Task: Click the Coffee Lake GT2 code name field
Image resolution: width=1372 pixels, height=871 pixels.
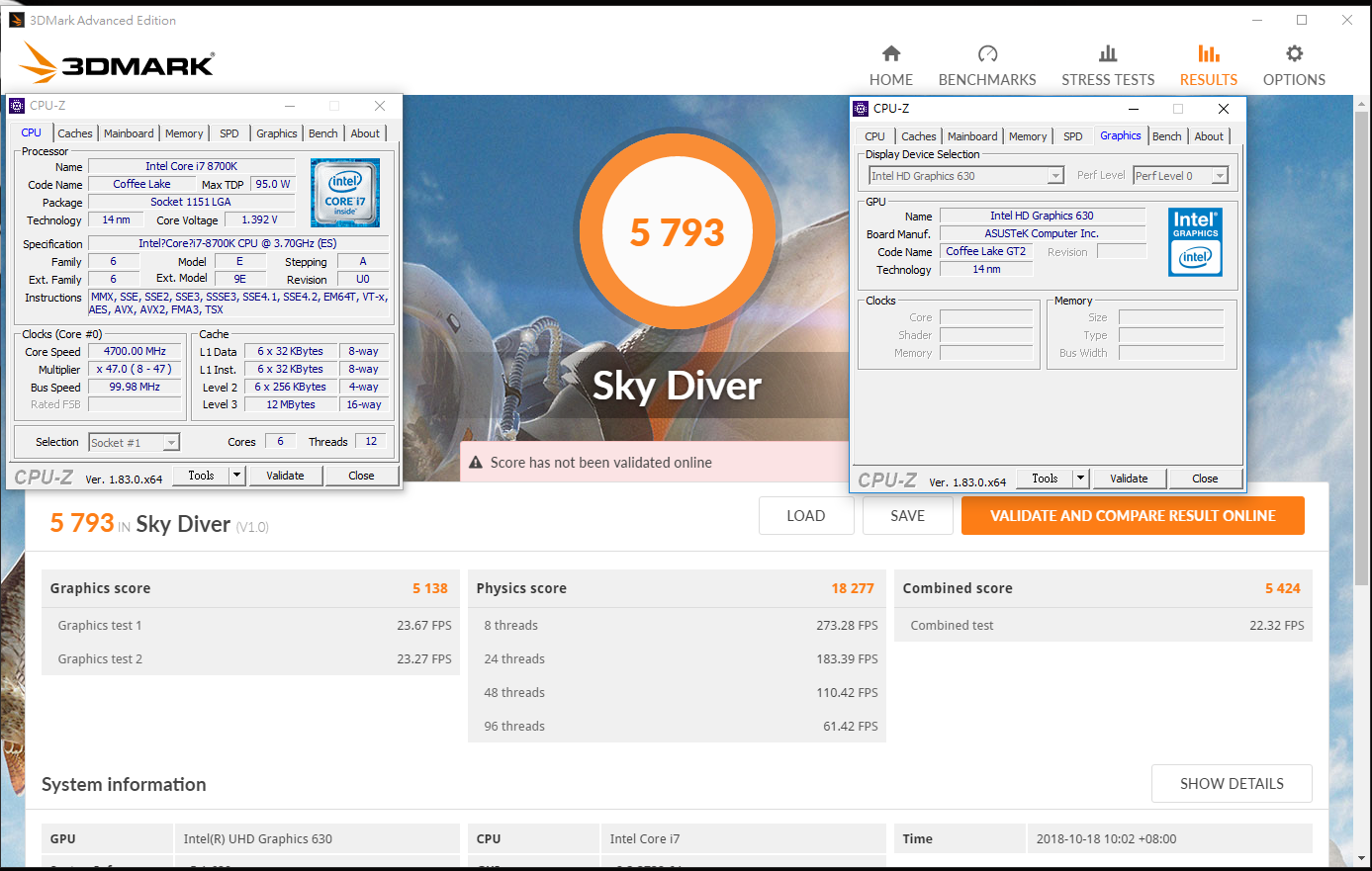Action: (x=985, y=251)
